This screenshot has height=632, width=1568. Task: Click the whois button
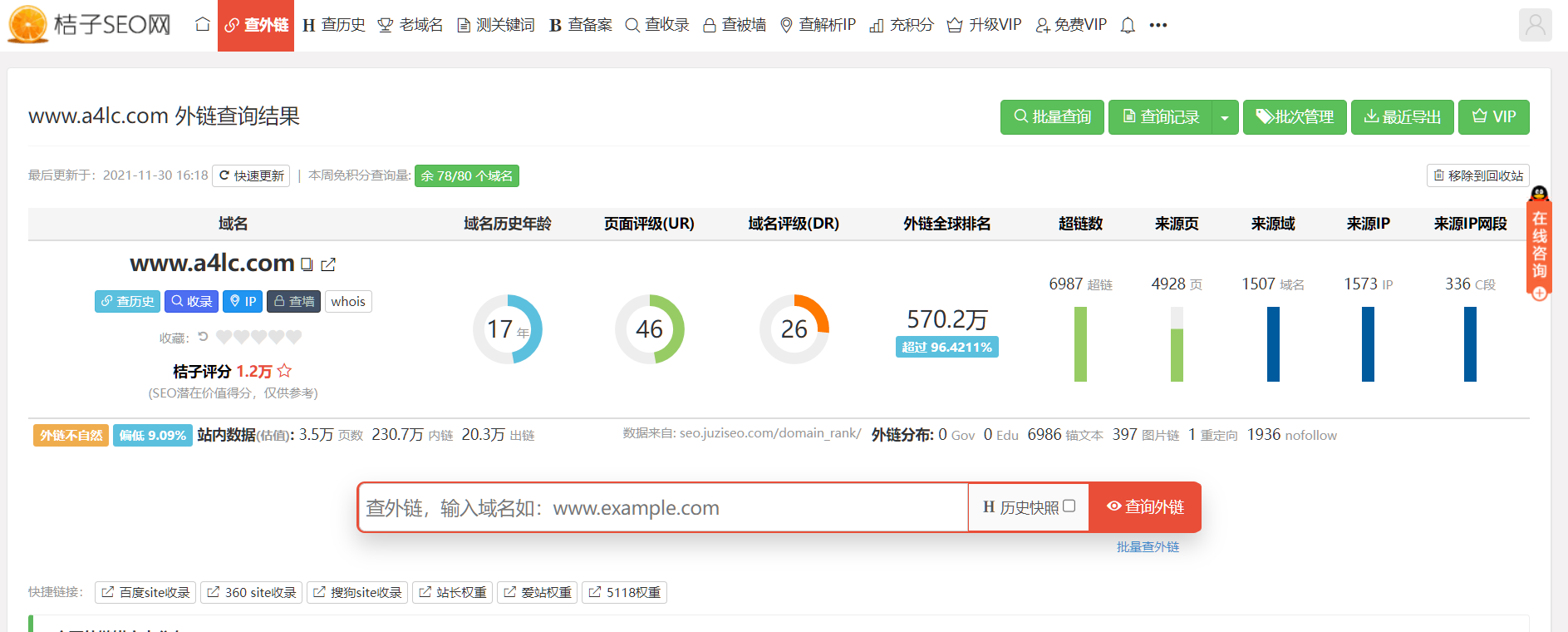click(x=348, y=301)
